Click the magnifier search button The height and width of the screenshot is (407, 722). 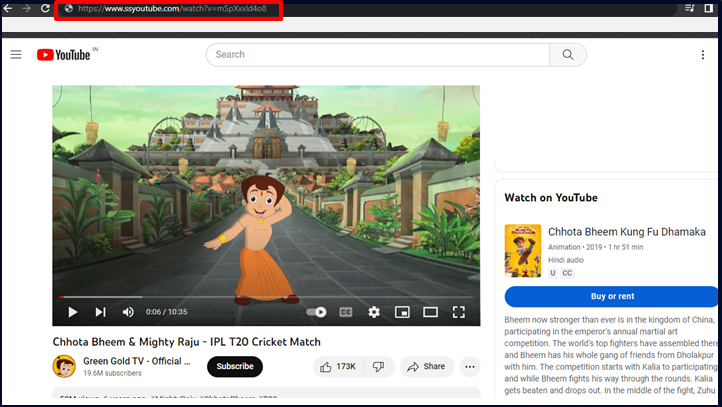(568, 55)
